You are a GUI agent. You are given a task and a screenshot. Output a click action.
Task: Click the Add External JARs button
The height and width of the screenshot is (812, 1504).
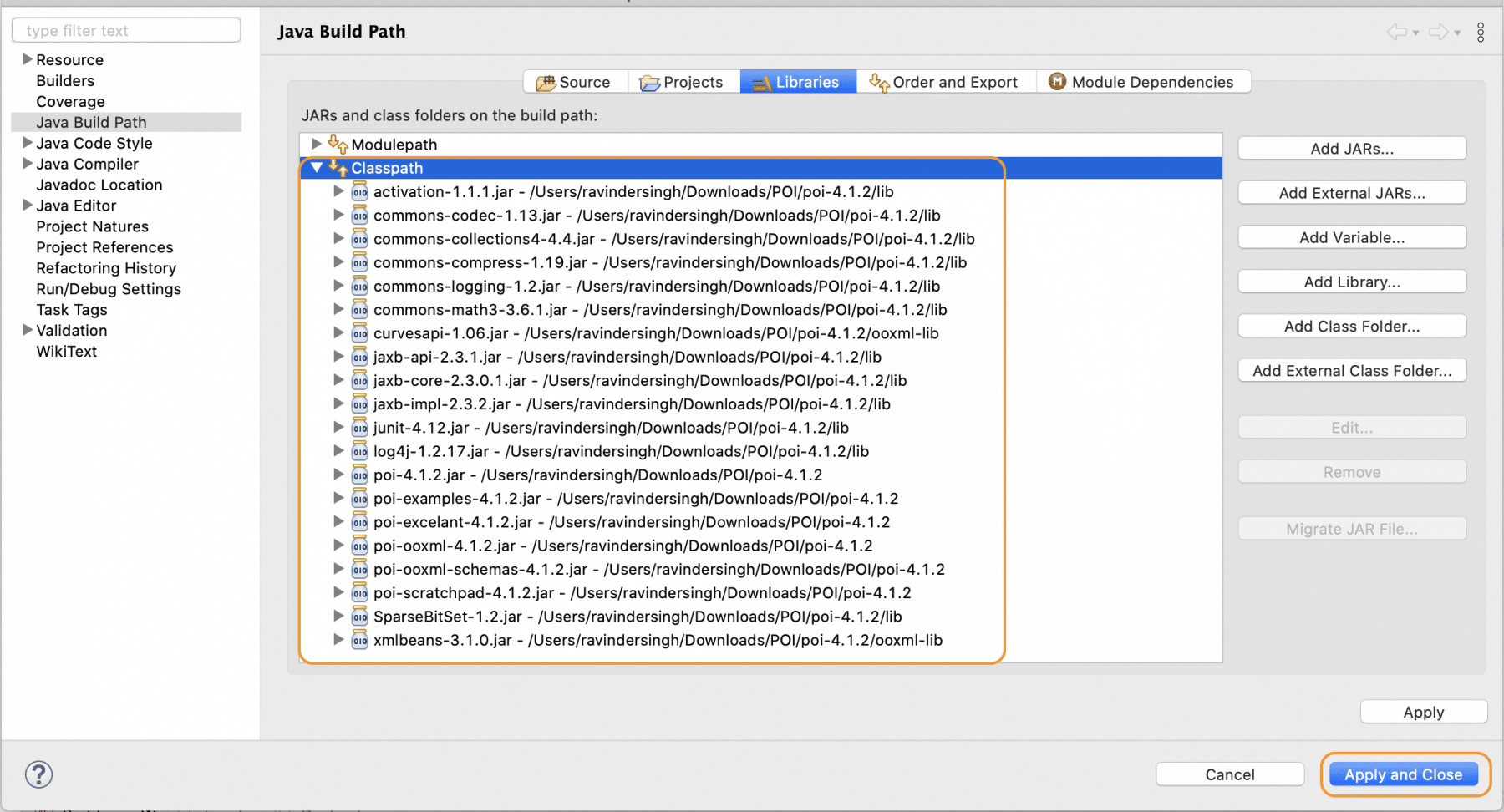click(1351, 192)
